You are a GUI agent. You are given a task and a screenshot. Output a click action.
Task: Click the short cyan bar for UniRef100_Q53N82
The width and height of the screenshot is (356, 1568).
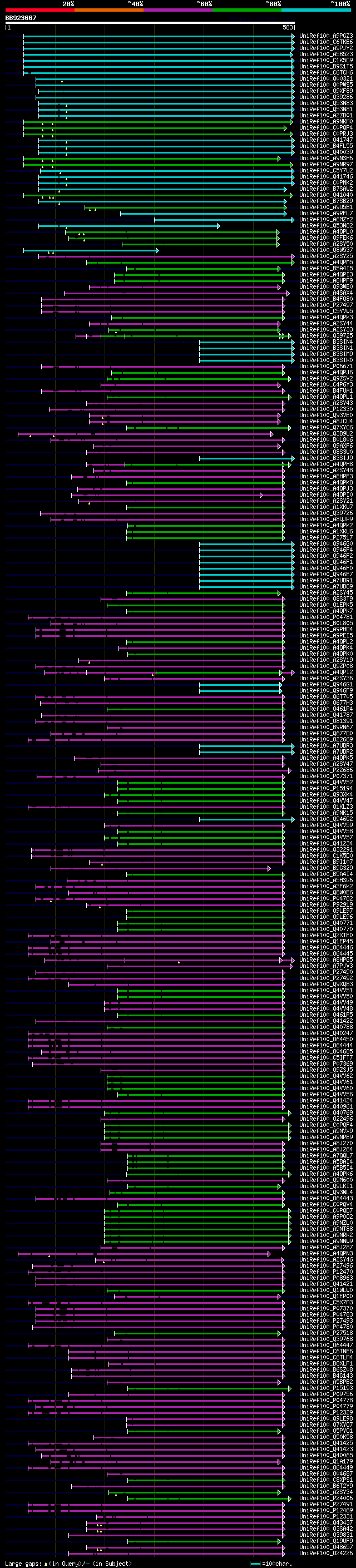pos(129,226)
